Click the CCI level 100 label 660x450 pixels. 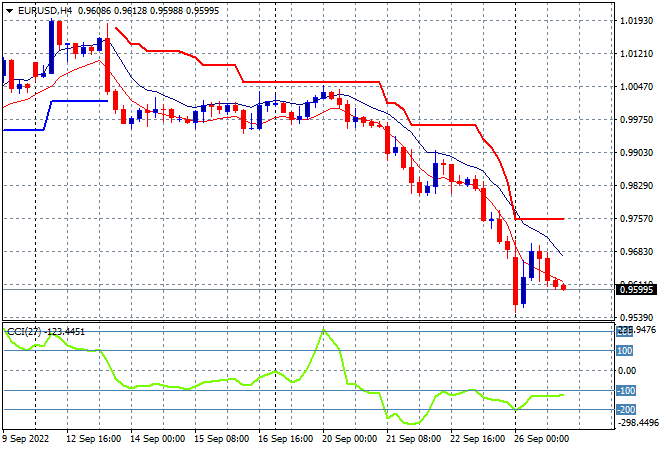(x=625, y=351)
